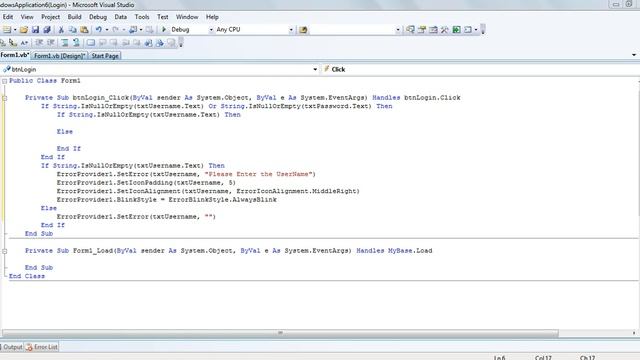
Task: Save Form1.vb with the floppy icon
Action: [36, 30]
